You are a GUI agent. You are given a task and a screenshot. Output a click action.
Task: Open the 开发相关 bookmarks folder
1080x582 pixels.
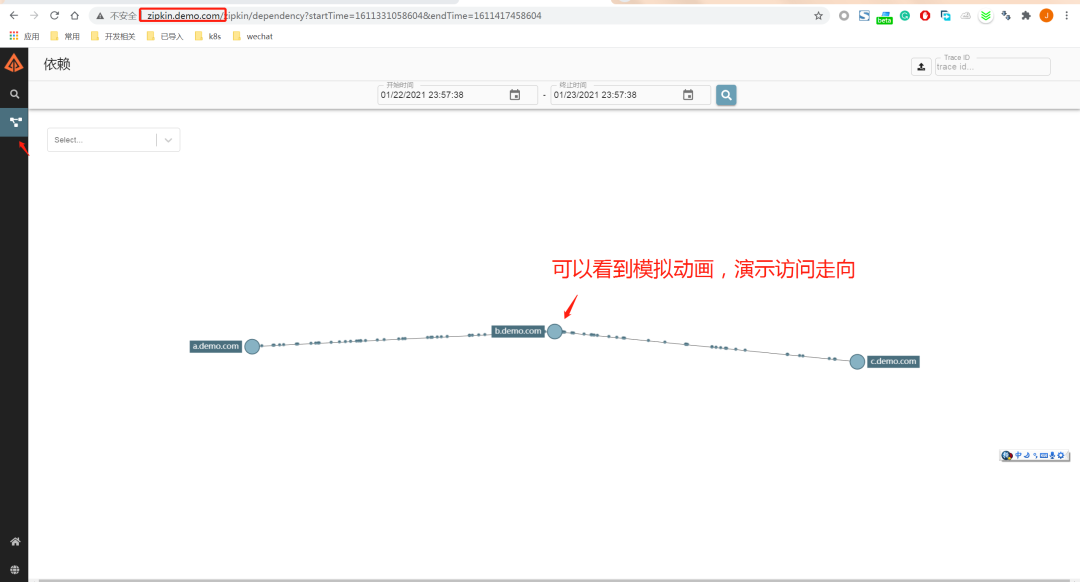(117, 36)
